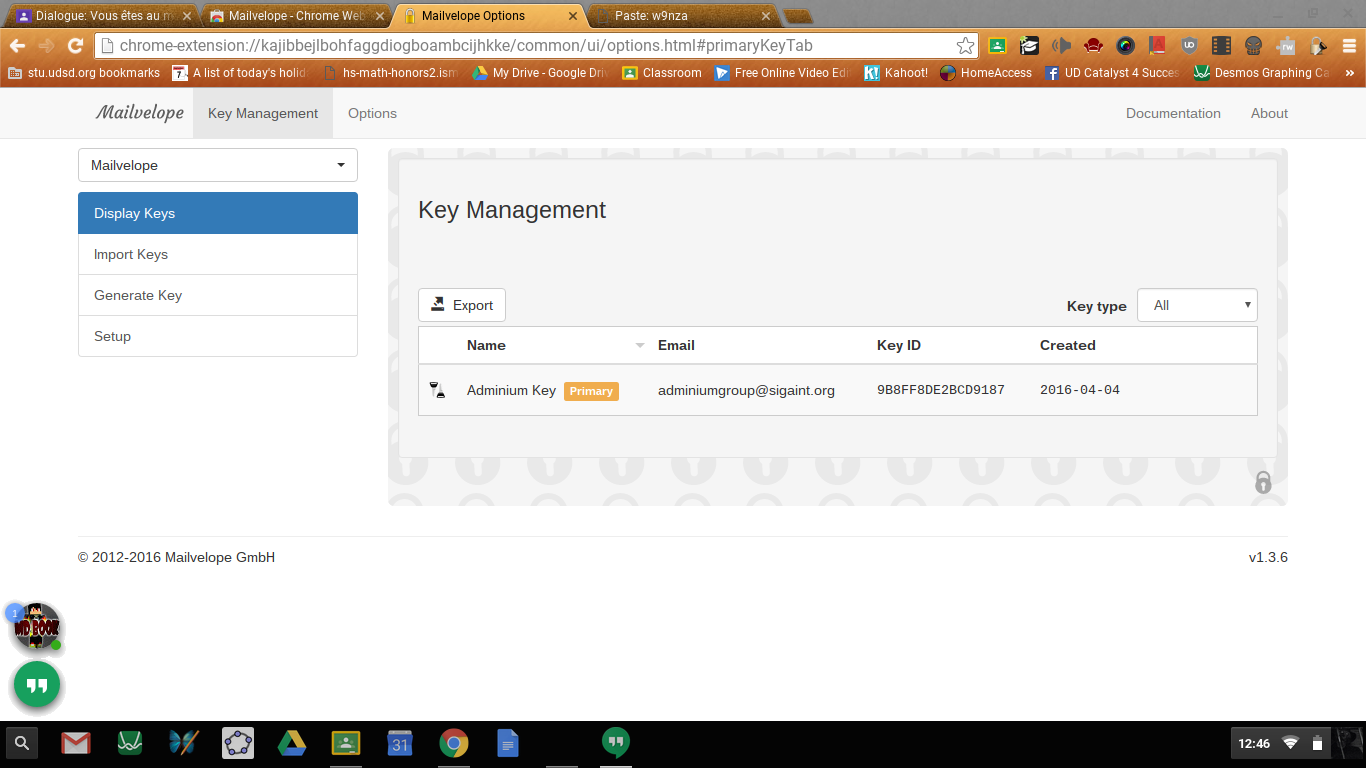Open the My Drive - Google Drive bookmark

coord(541,73)
